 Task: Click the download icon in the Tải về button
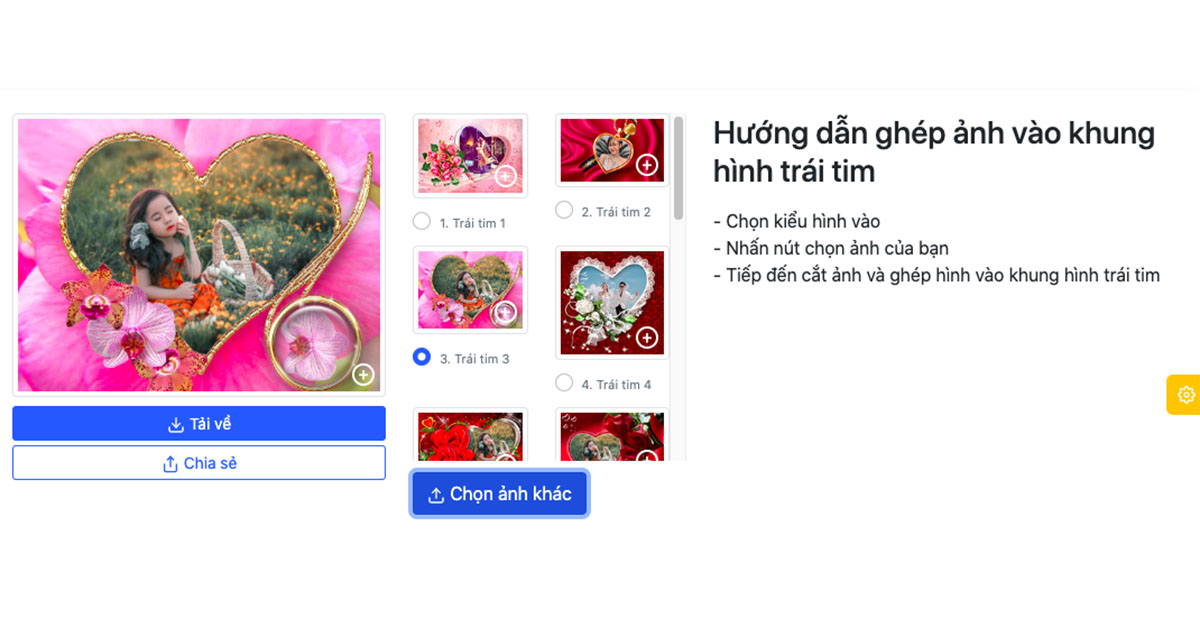click(176, 424)
